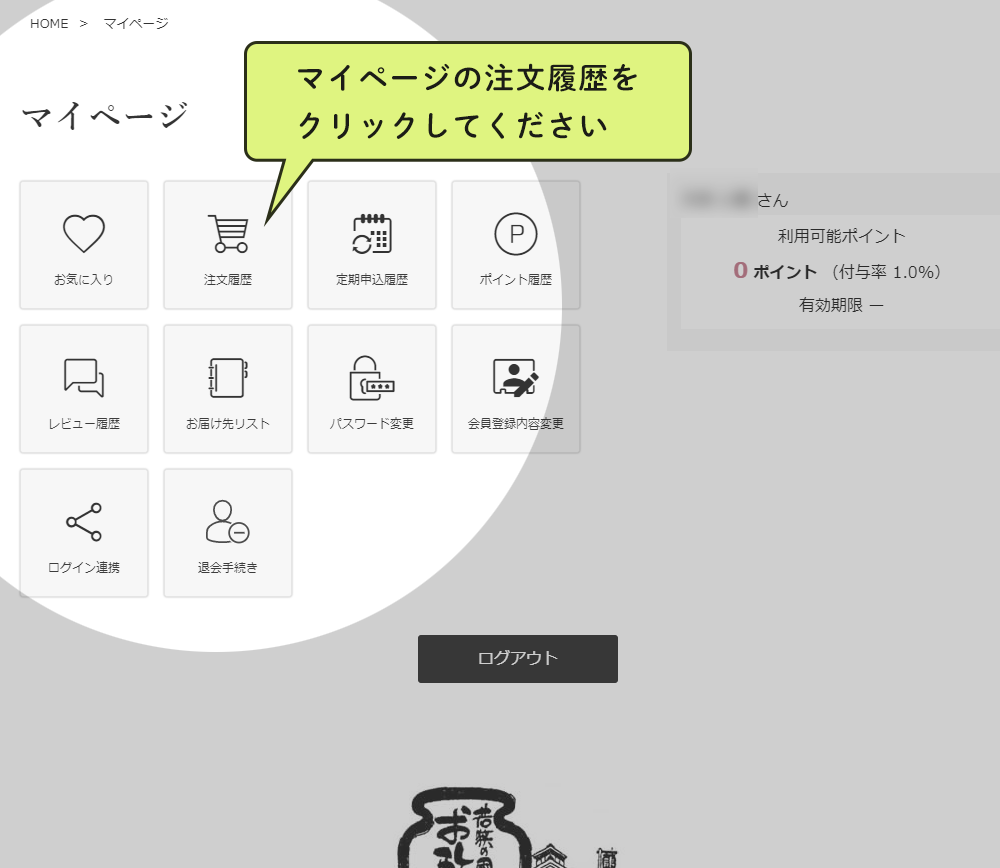
Task: Select マイページ in the breadcrumb trail
Action: tap(135, 23)
